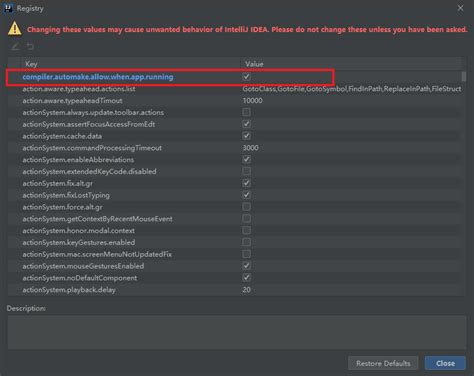This screenshot has width=474, height=376.
Task: Disable actionSystem.cache.data checkbox
Action: 247,136
